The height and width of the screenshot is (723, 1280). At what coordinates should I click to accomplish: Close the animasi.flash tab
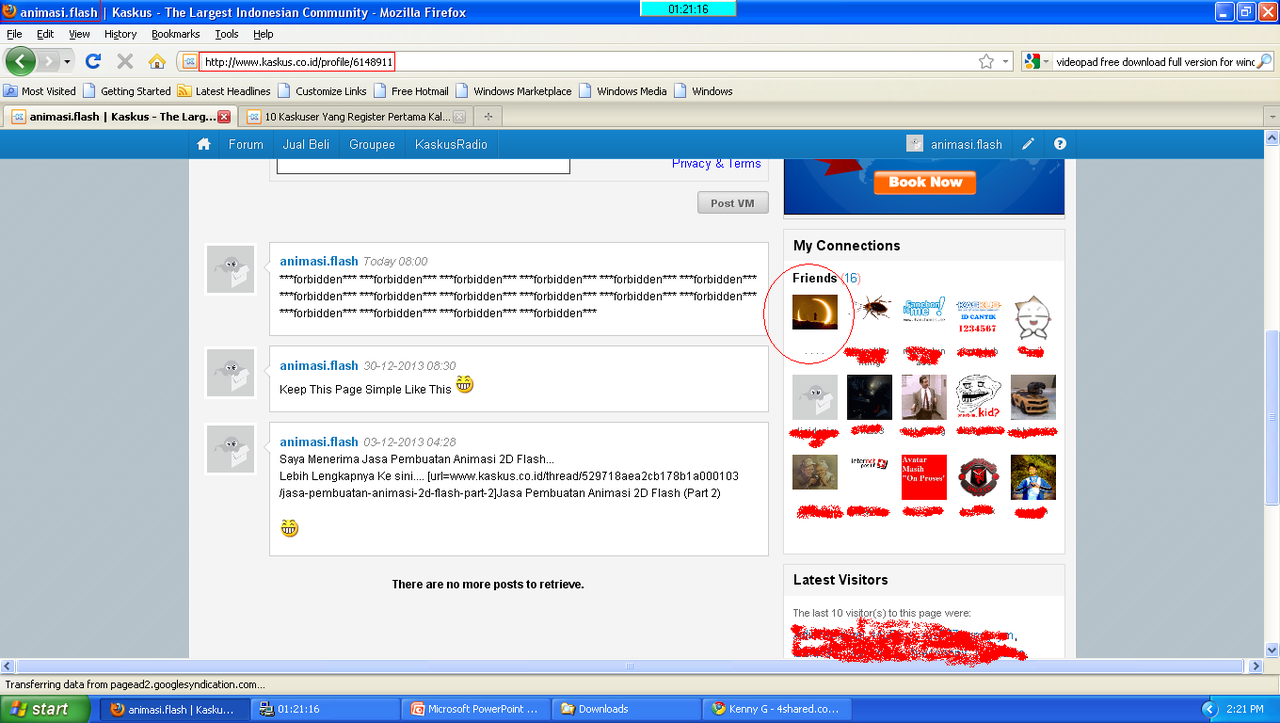(x=224, y=116)
